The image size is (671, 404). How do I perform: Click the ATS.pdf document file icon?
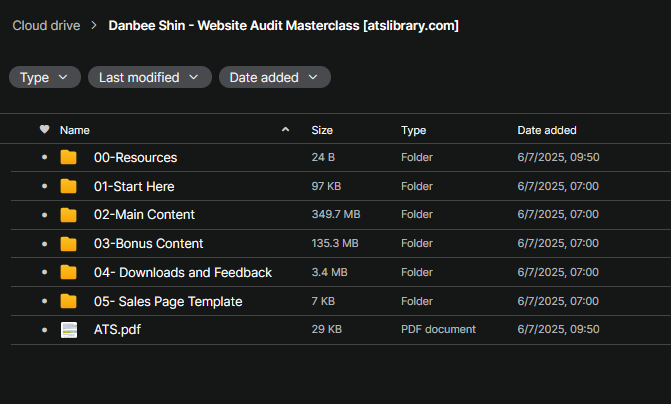(x=68, y=330)
